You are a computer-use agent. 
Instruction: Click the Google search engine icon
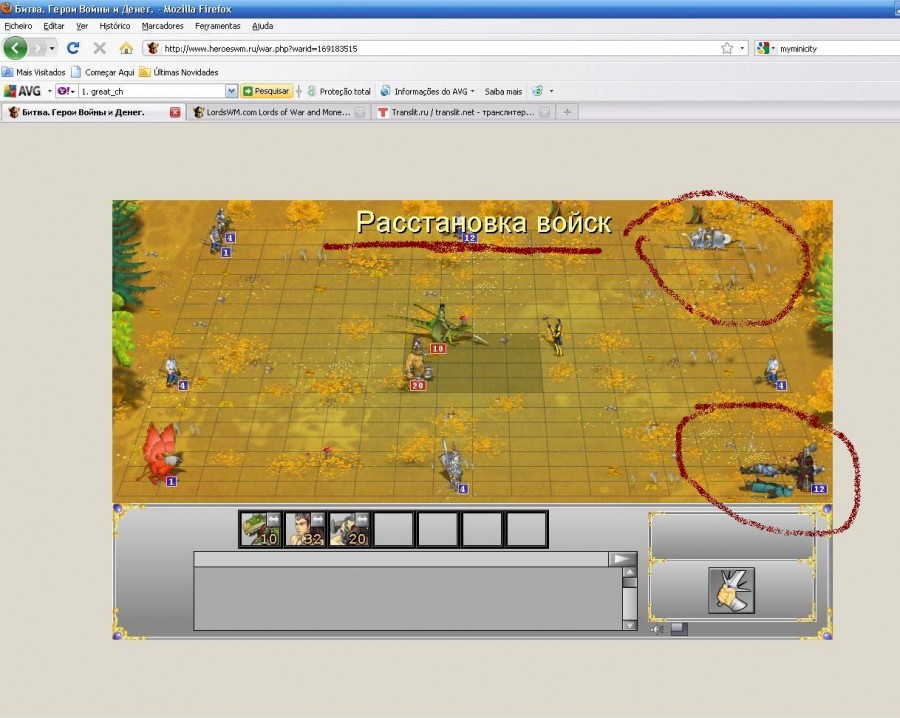click(x=763, y=48)
